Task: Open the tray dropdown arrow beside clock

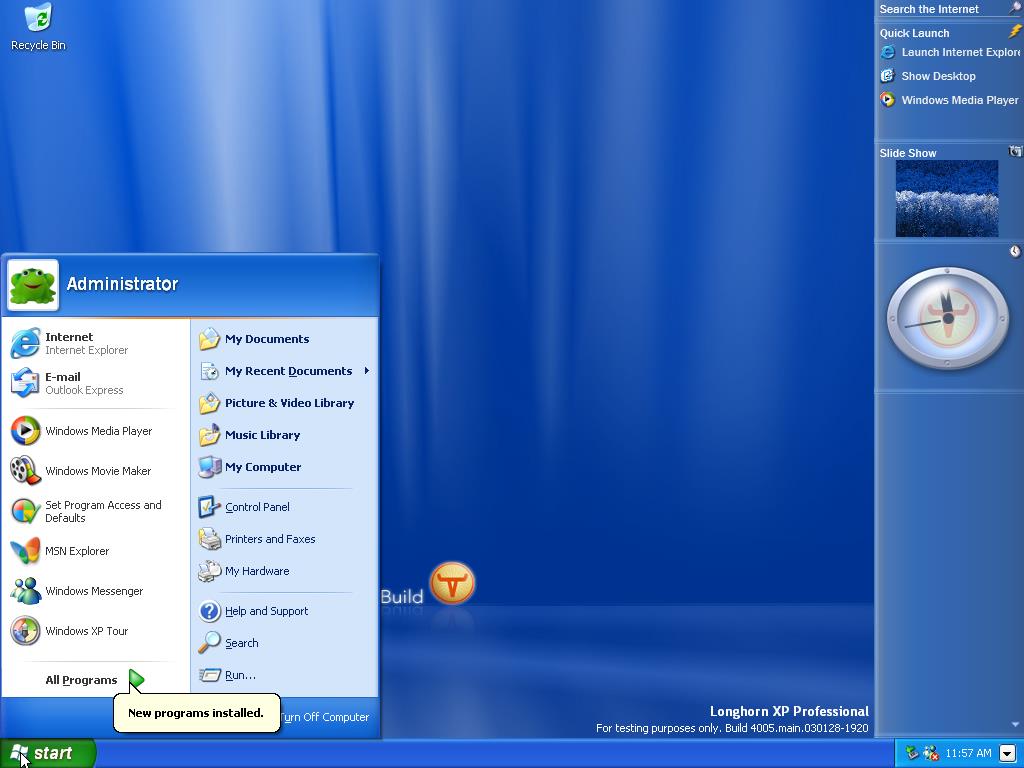Action: [x=1008, y=753]
